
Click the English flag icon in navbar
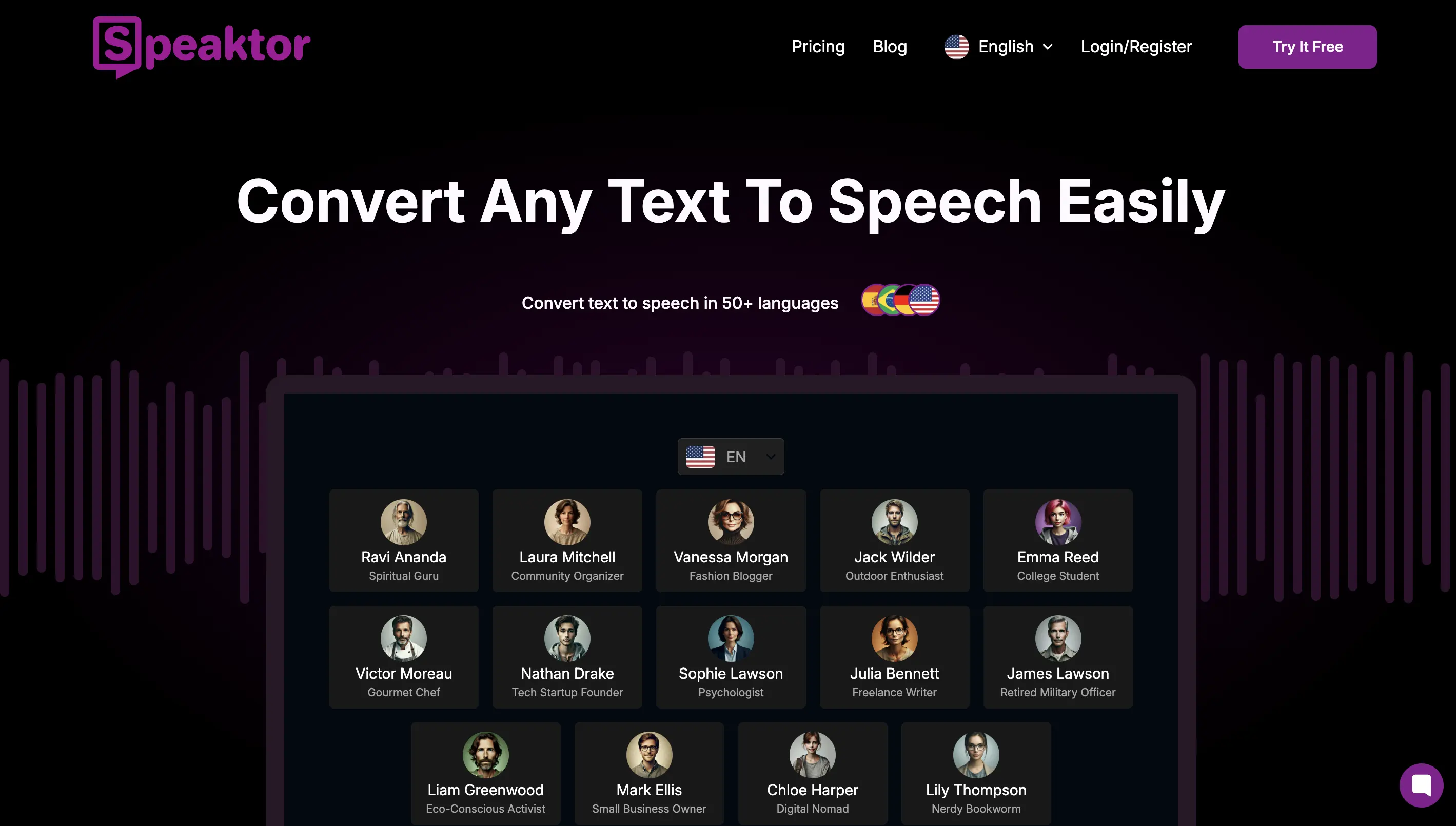955,46
